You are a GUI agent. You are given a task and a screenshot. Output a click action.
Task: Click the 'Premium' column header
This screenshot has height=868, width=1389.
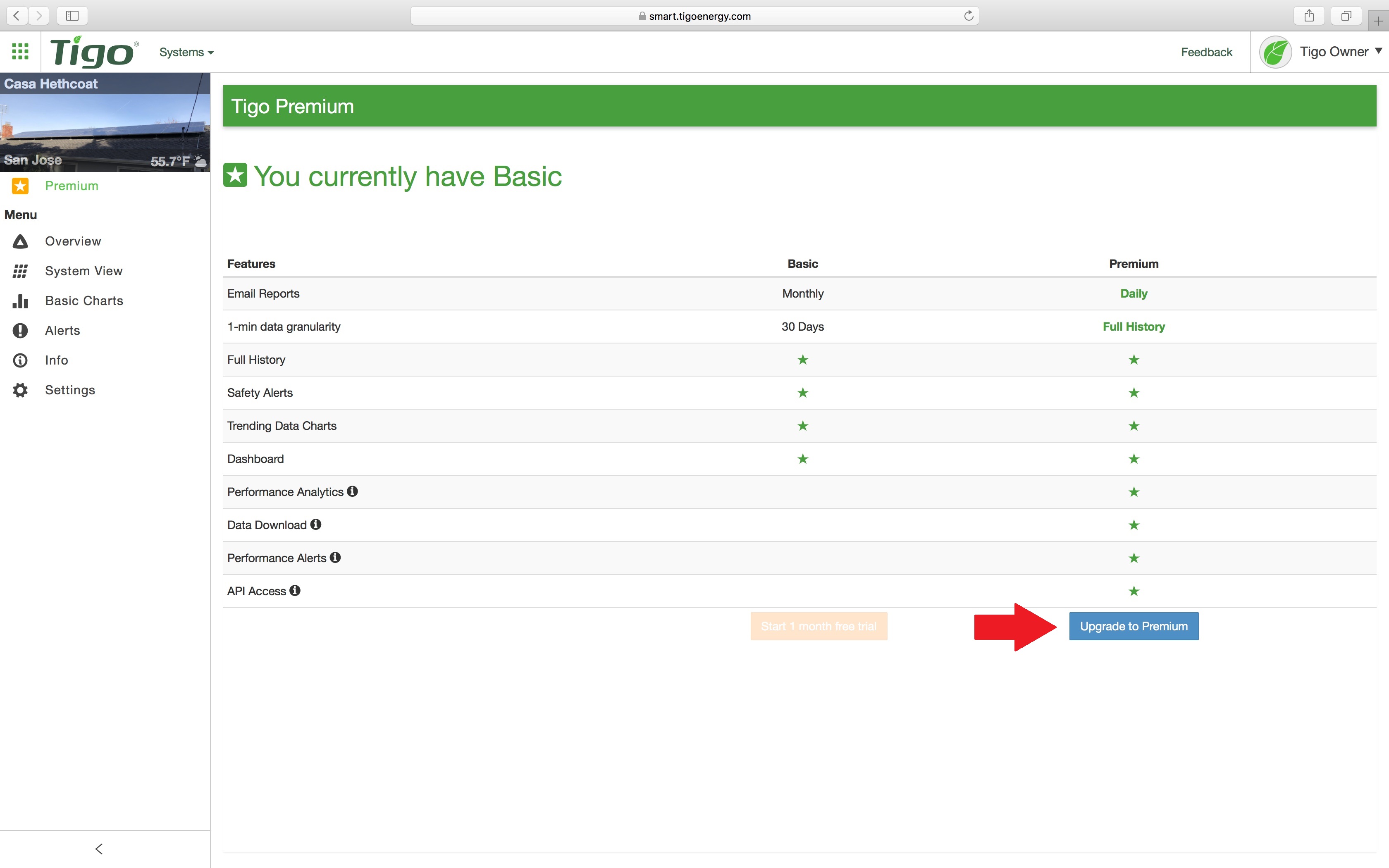pos(1134,264)
